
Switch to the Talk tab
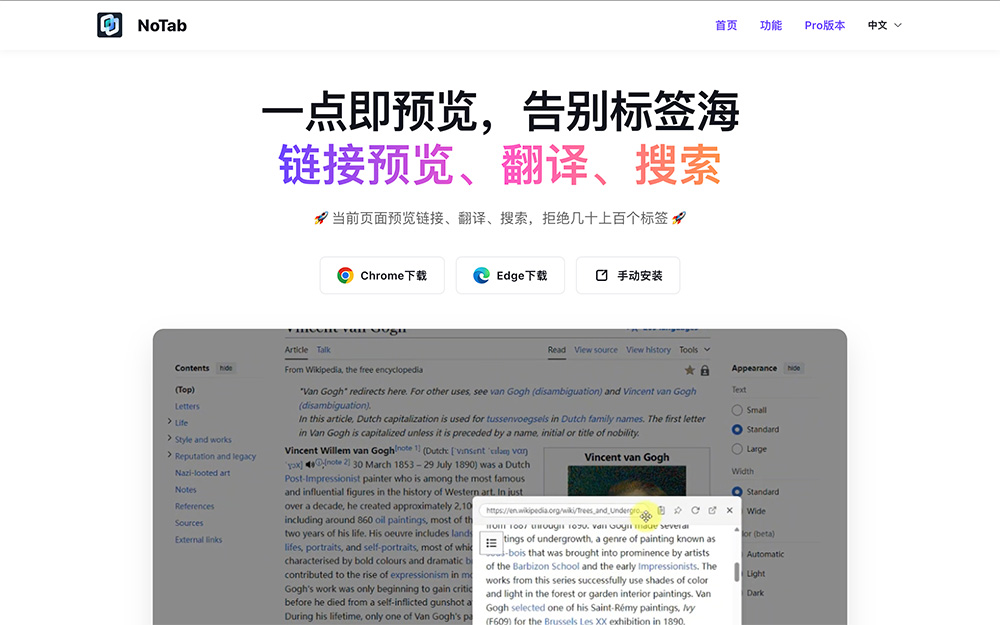(323, 349)
